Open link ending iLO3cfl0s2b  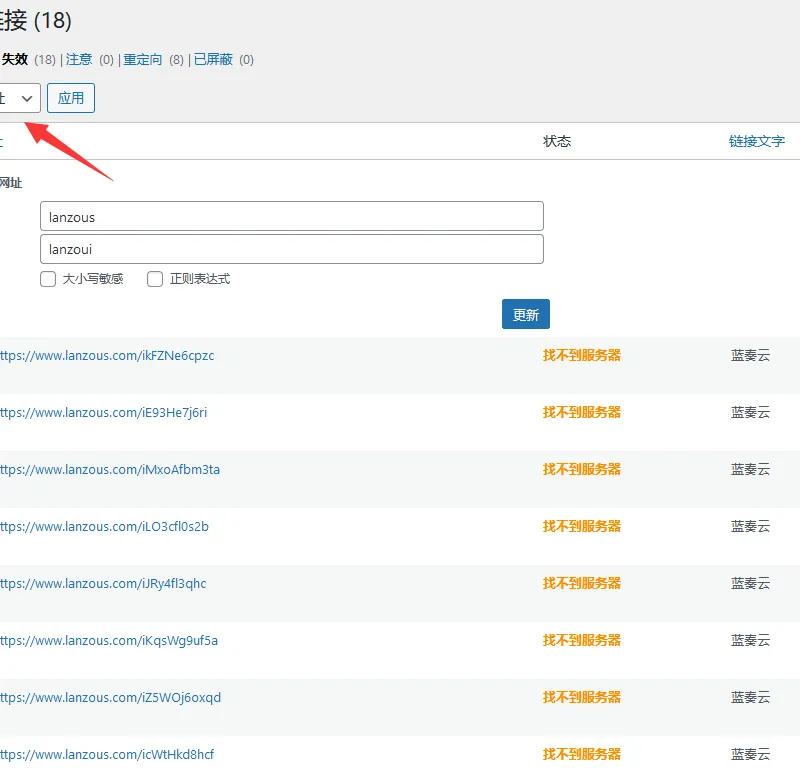(105, 526)
